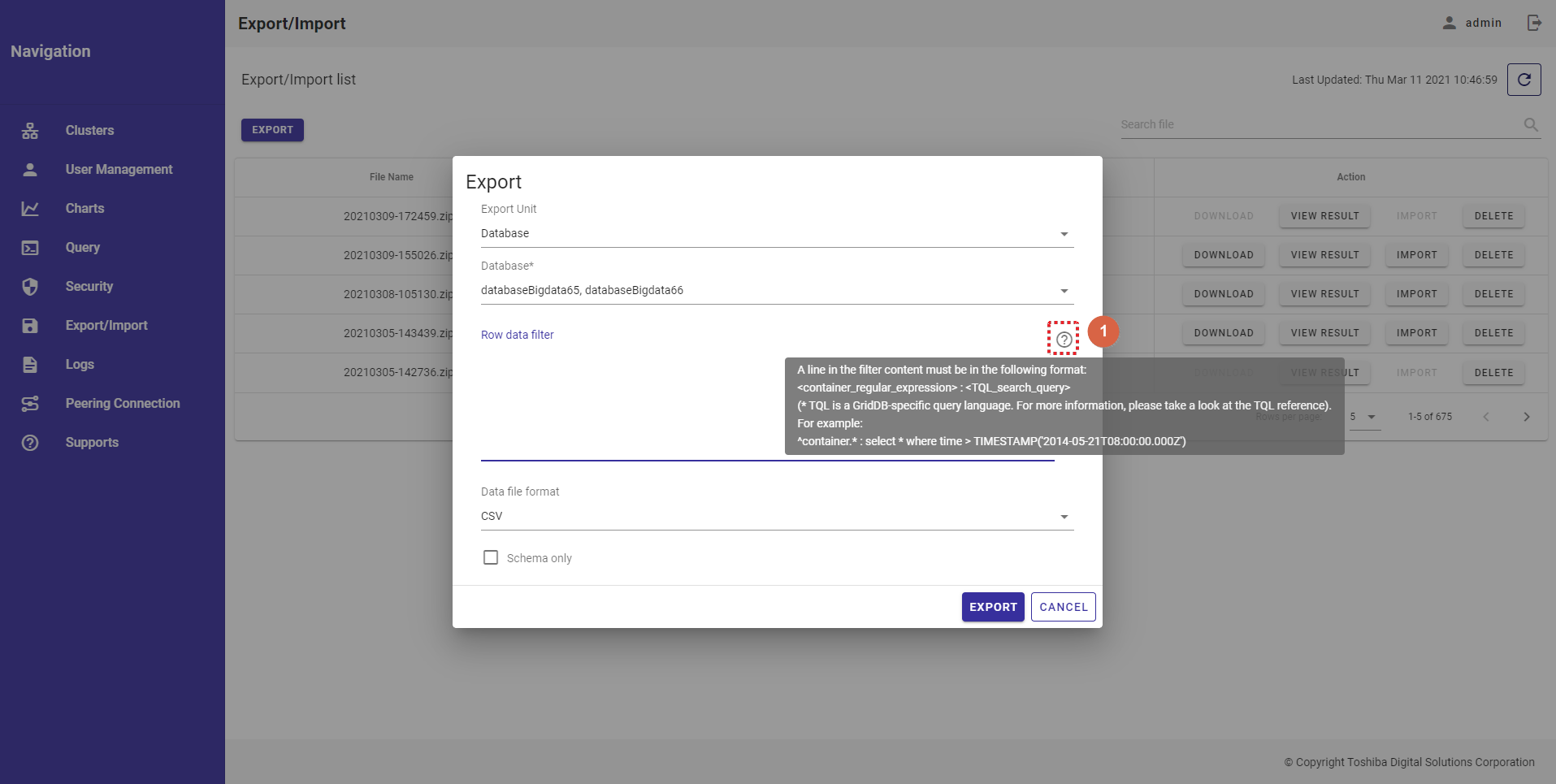Download the 20210305-143439.zip file
Viewport: 1556px width, 784px height.
(x=1224, y=333)
